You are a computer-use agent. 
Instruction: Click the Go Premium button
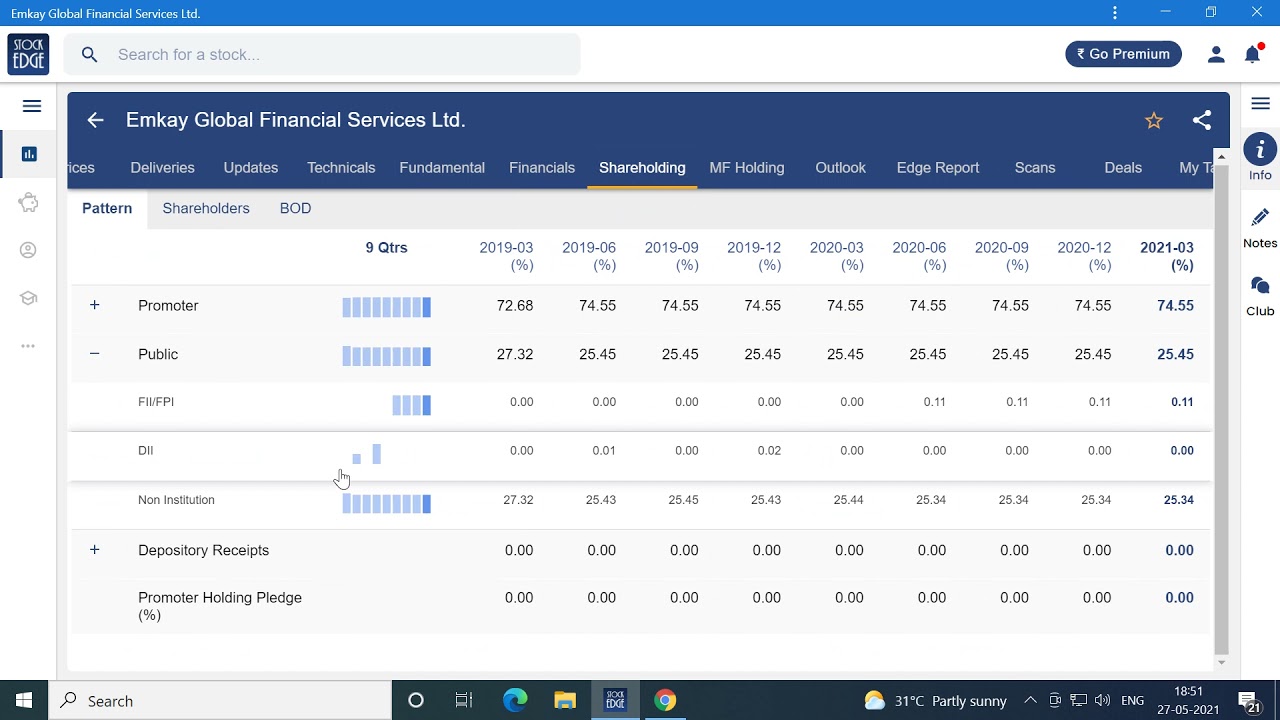[1124, 54]
